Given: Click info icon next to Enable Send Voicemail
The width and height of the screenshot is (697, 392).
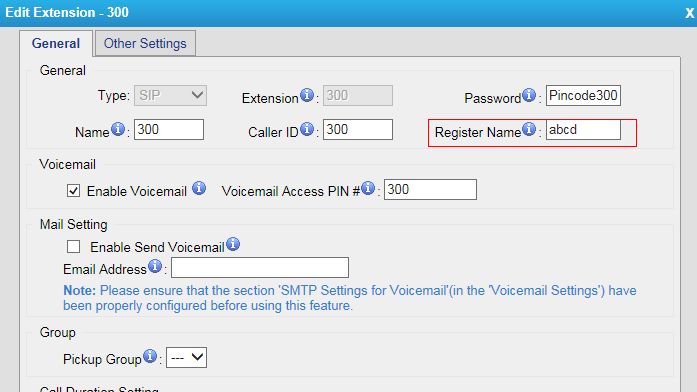Looking at the screenshot, I should point(233,244).
